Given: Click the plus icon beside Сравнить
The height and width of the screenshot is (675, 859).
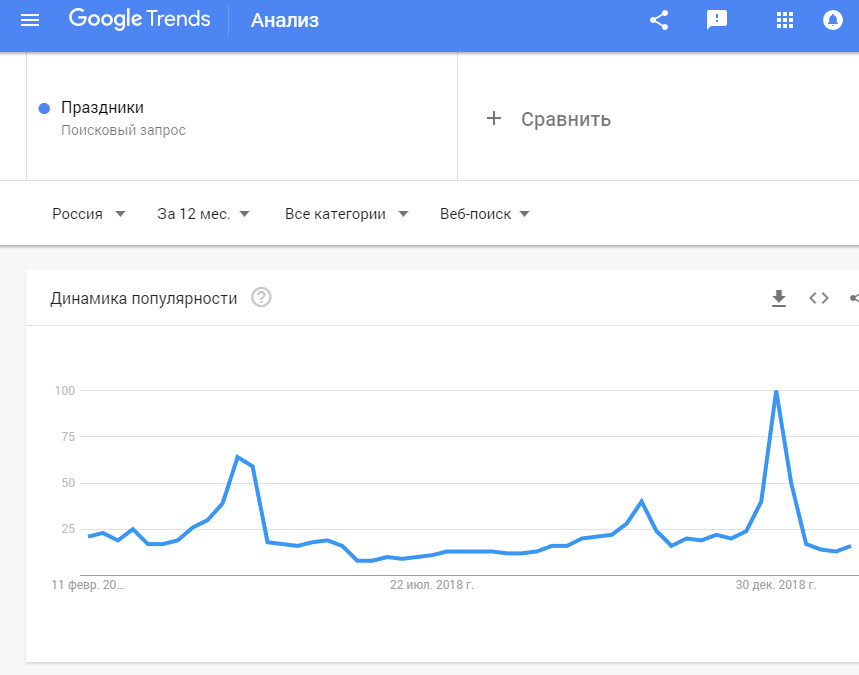Looking at the screenshot, I should [493, 119].
